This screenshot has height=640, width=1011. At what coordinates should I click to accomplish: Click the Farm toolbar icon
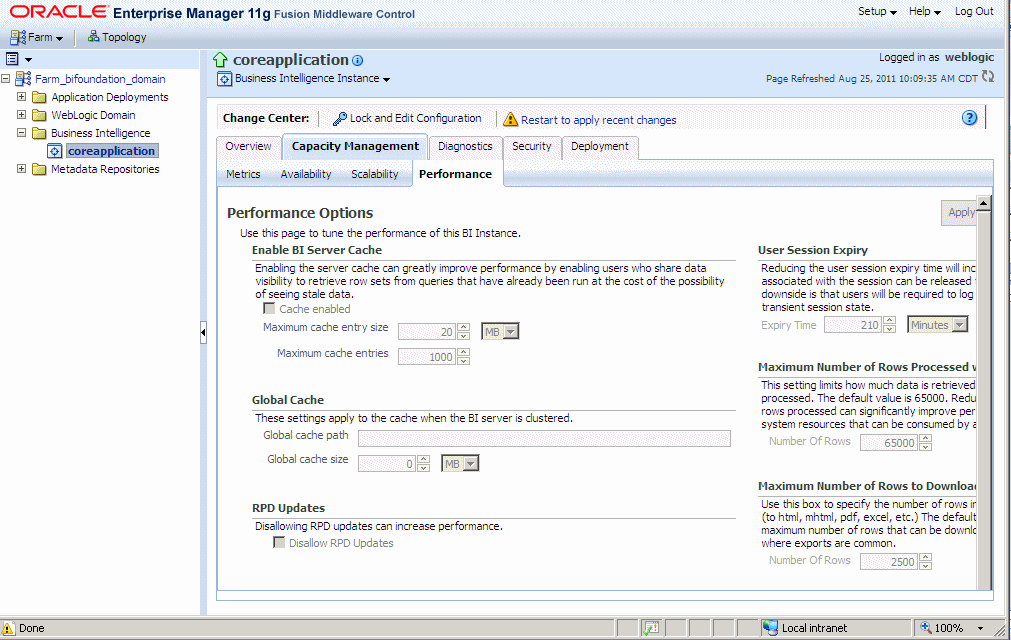pyautogui.click(x=17, y=37)
